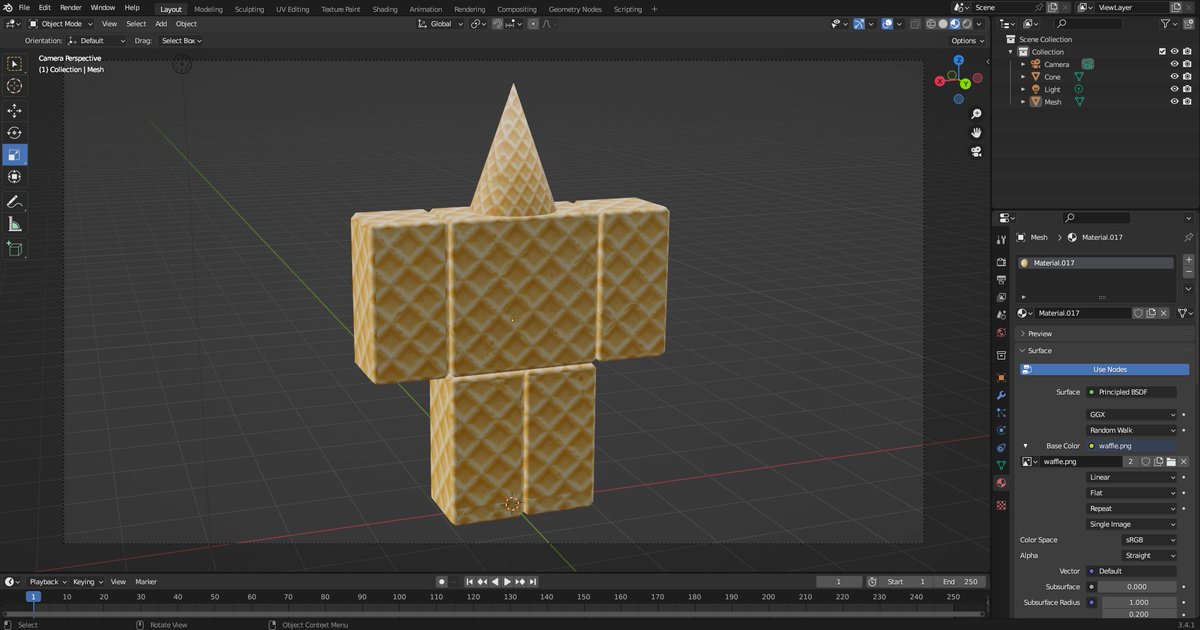Disable Cone in renders via camera icon
The width and height of the screenshot is (1200, 630).
[x=1187, y=77]
